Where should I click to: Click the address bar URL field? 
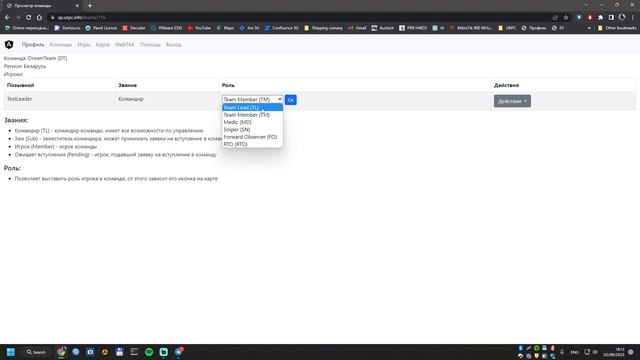(300, 18)
